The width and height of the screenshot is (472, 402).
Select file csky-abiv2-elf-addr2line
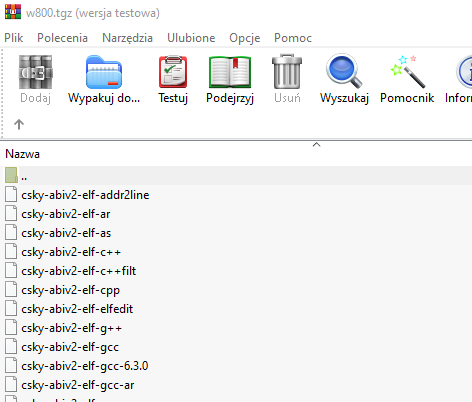85,195
